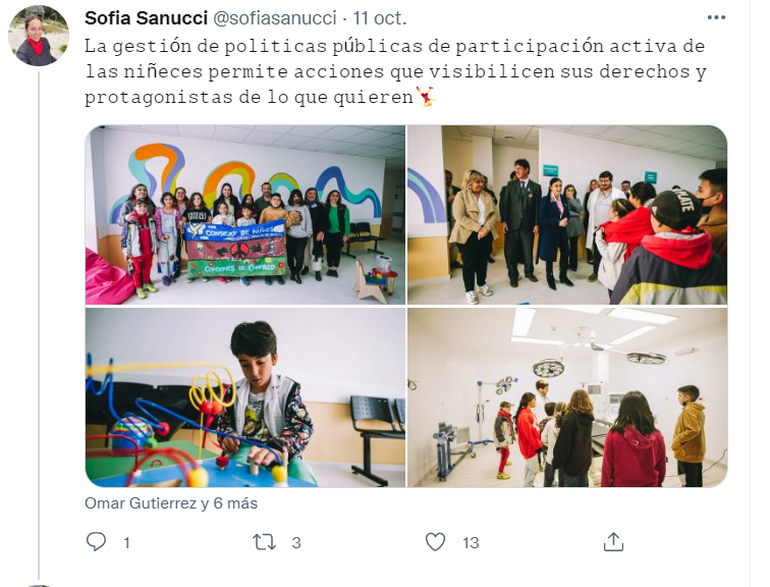The height and width of the screenshot is (587, 770).
Task: Open photo of boy playing bead maze
Action: pos(245,397)
